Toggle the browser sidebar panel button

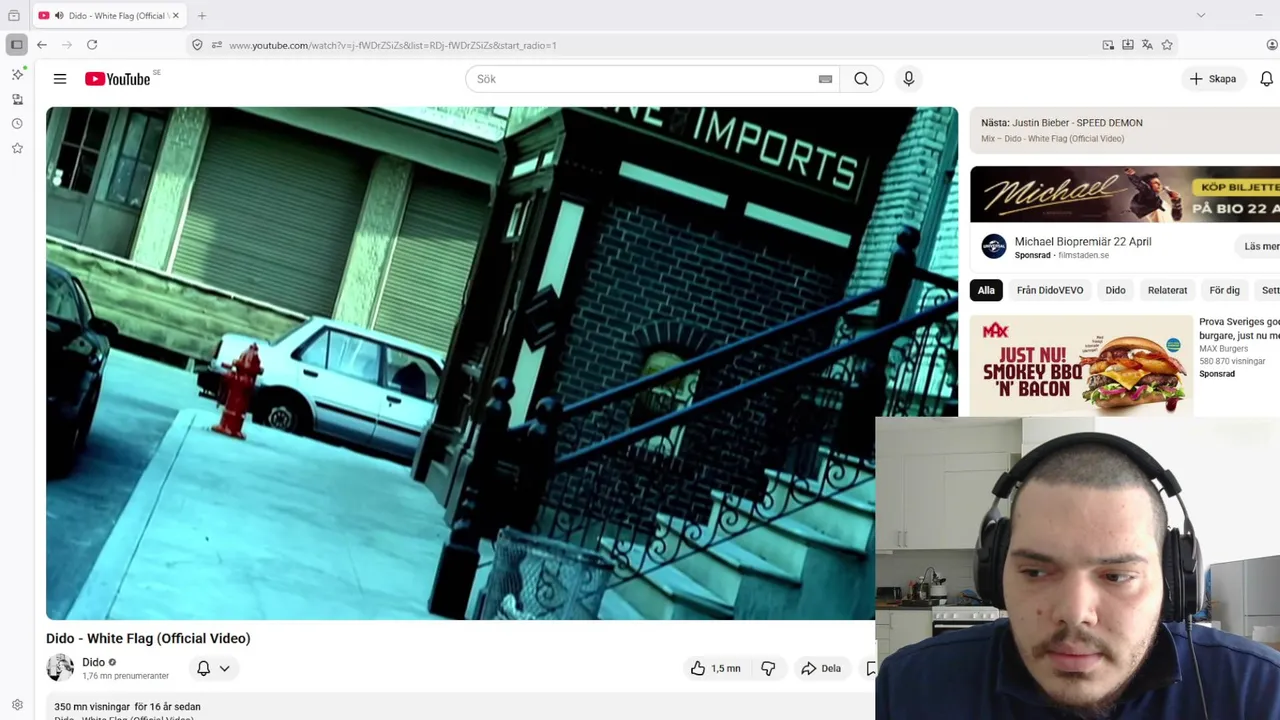coord(16,45)
